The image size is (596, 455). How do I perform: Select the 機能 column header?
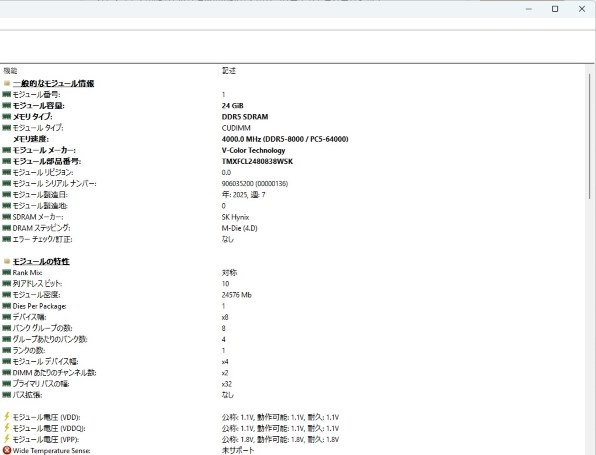[11, 71]
